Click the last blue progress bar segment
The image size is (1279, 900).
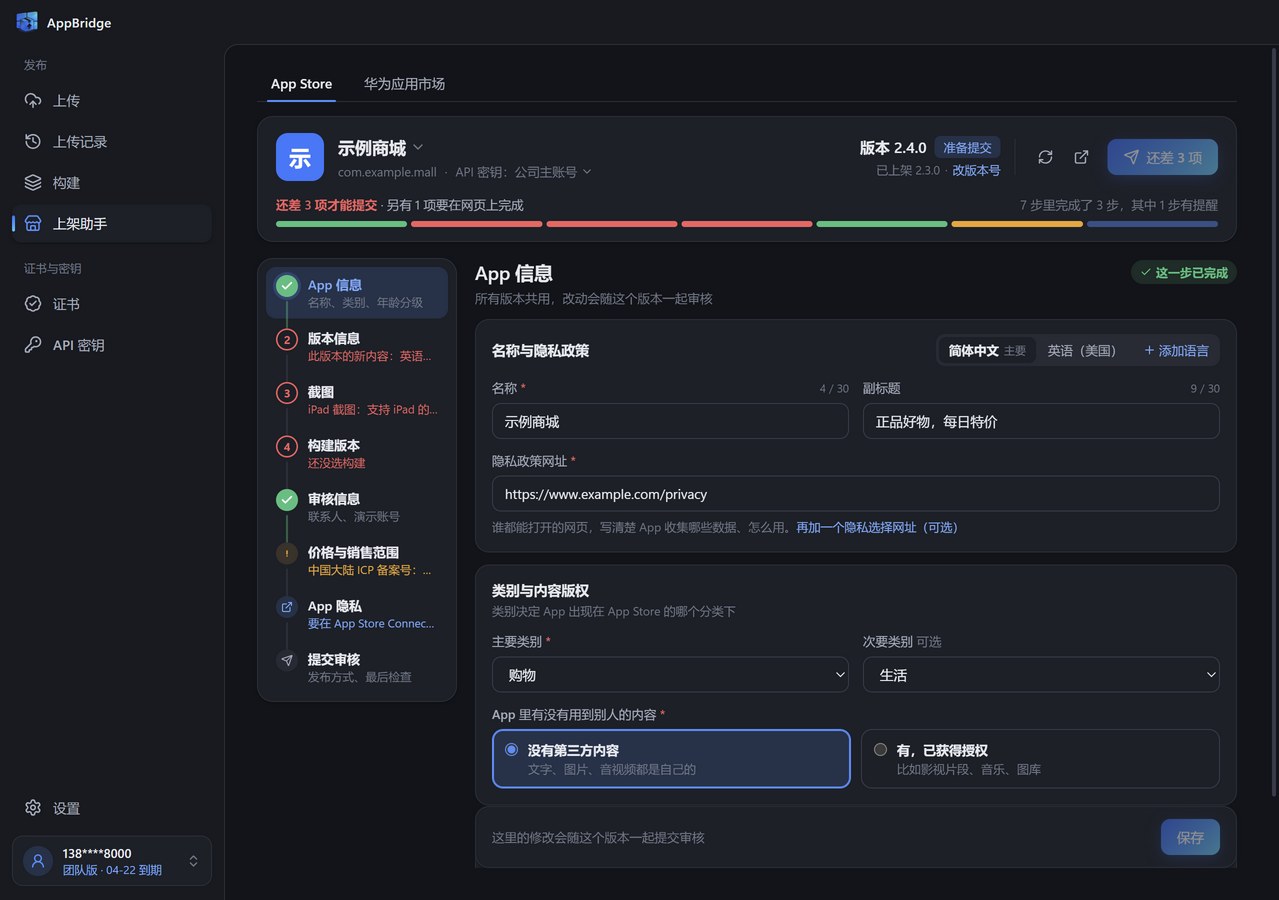click(x=1152, y=224)
